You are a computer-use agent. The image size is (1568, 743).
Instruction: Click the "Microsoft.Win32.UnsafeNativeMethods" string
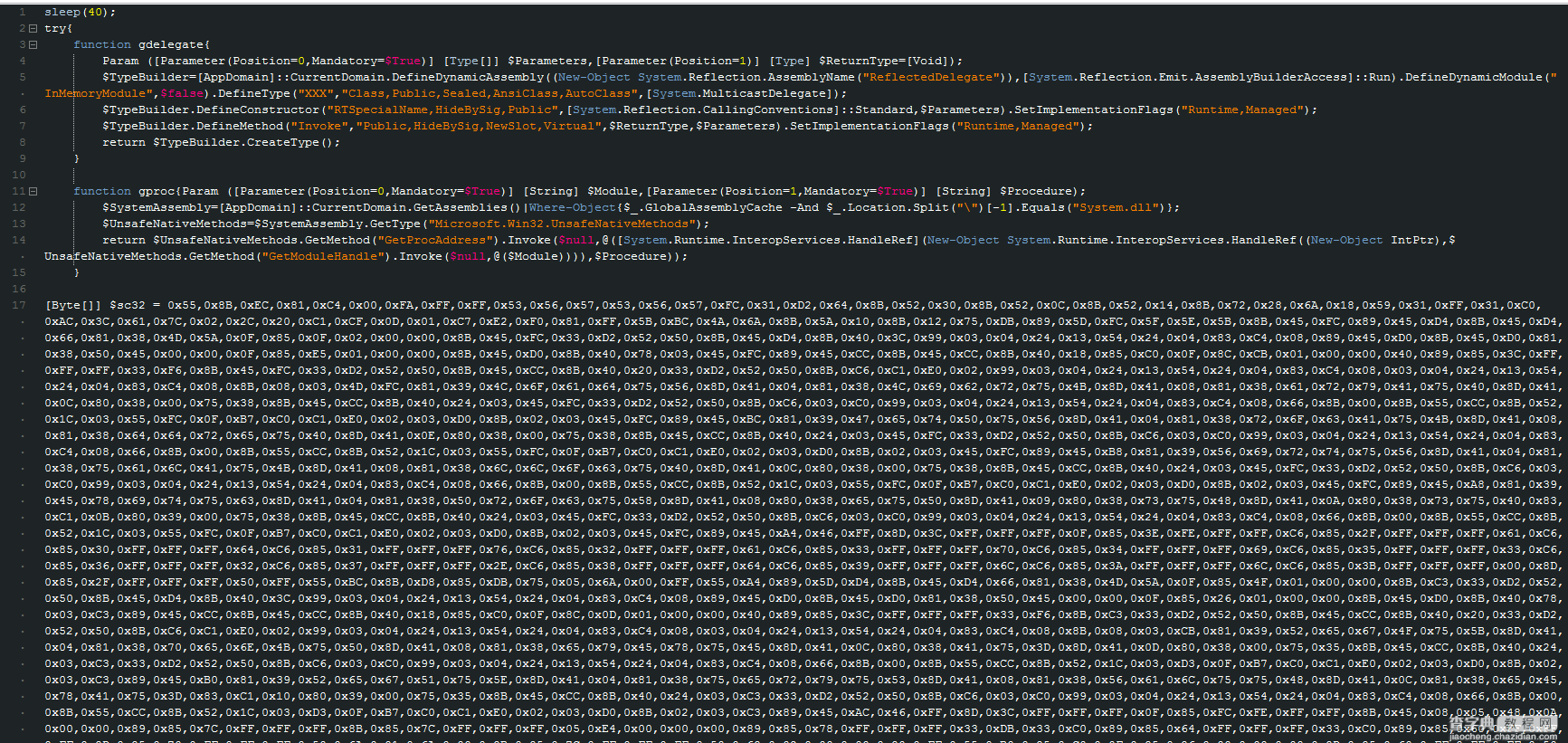(562, 224)
